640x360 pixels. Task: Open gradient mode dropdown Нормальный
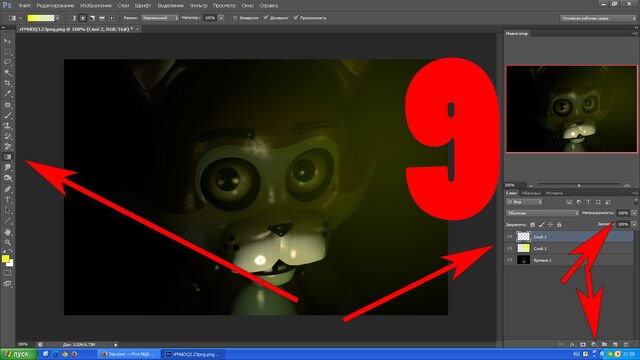click(160, 18)
